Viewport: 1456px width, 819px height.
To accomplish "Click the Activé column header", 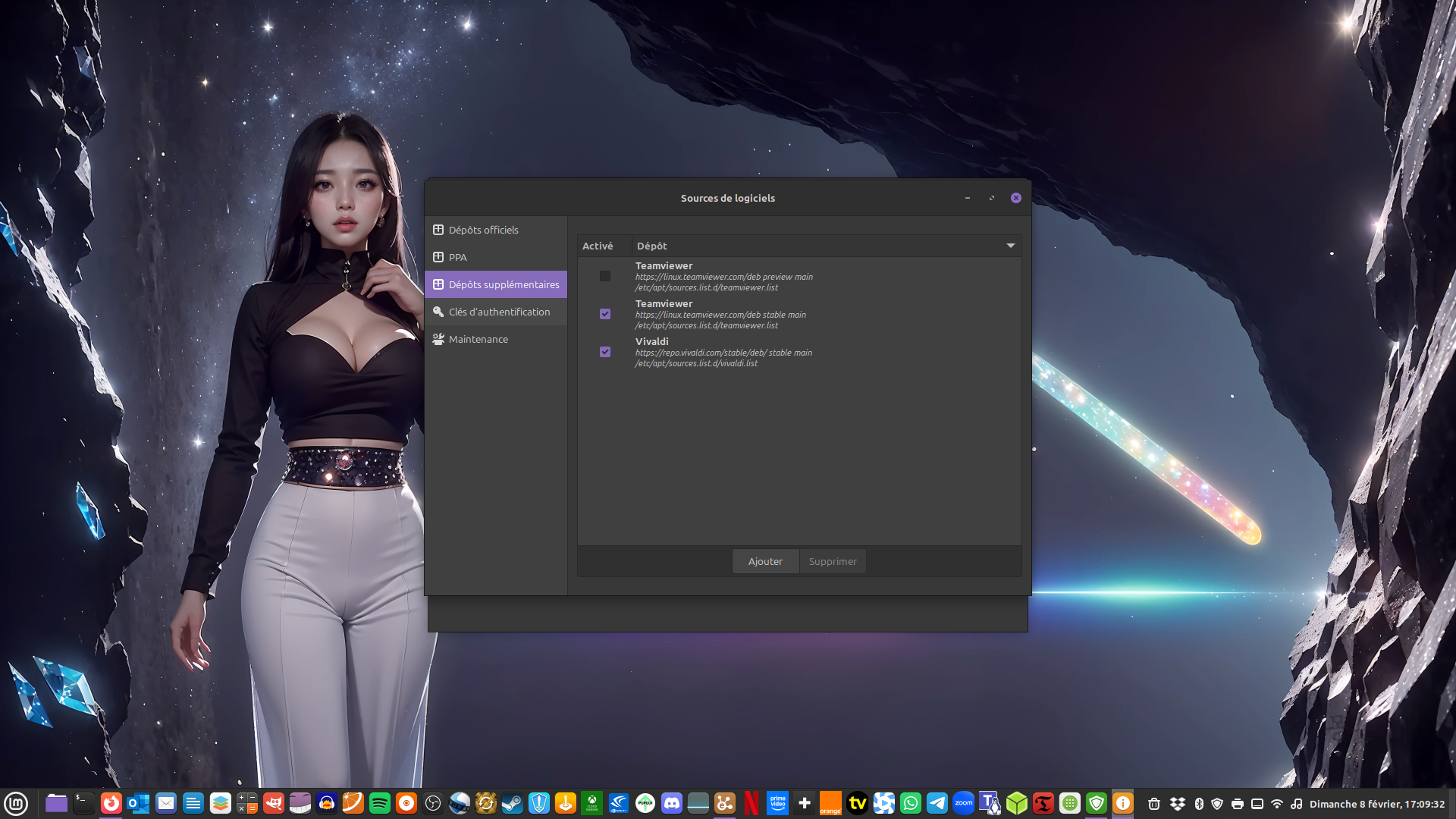I will [x=598, y=246].
